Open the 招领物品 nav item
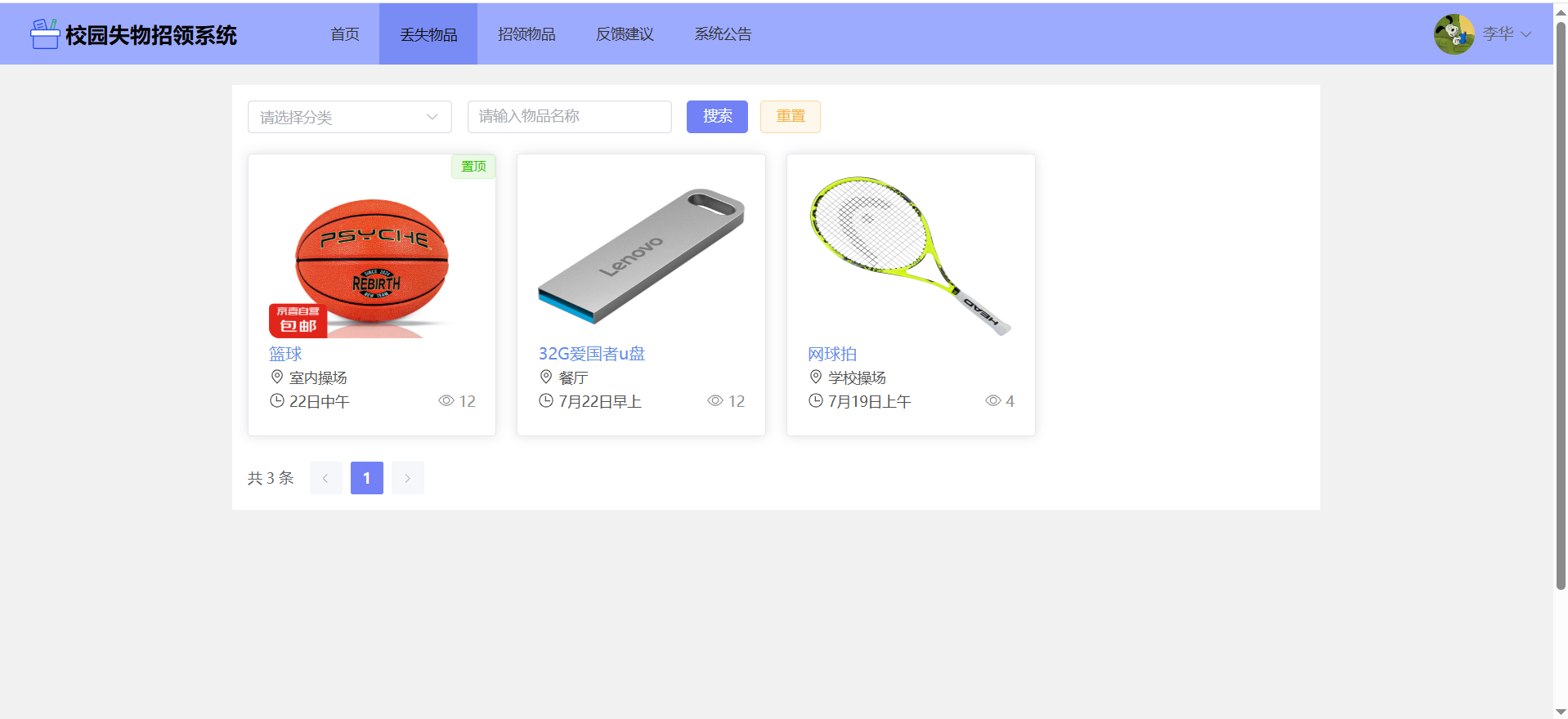This screenshot has width=1568, height=719. tap(526, 34)
